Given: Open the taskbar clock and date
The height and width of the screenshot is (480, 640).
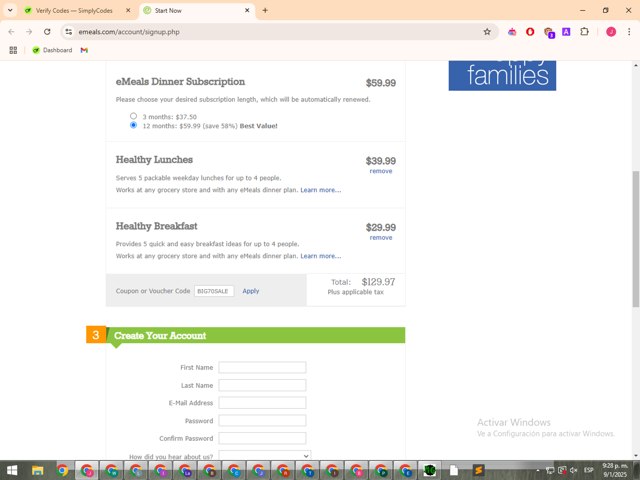Looking at the screenshot, I should point(615,470).
